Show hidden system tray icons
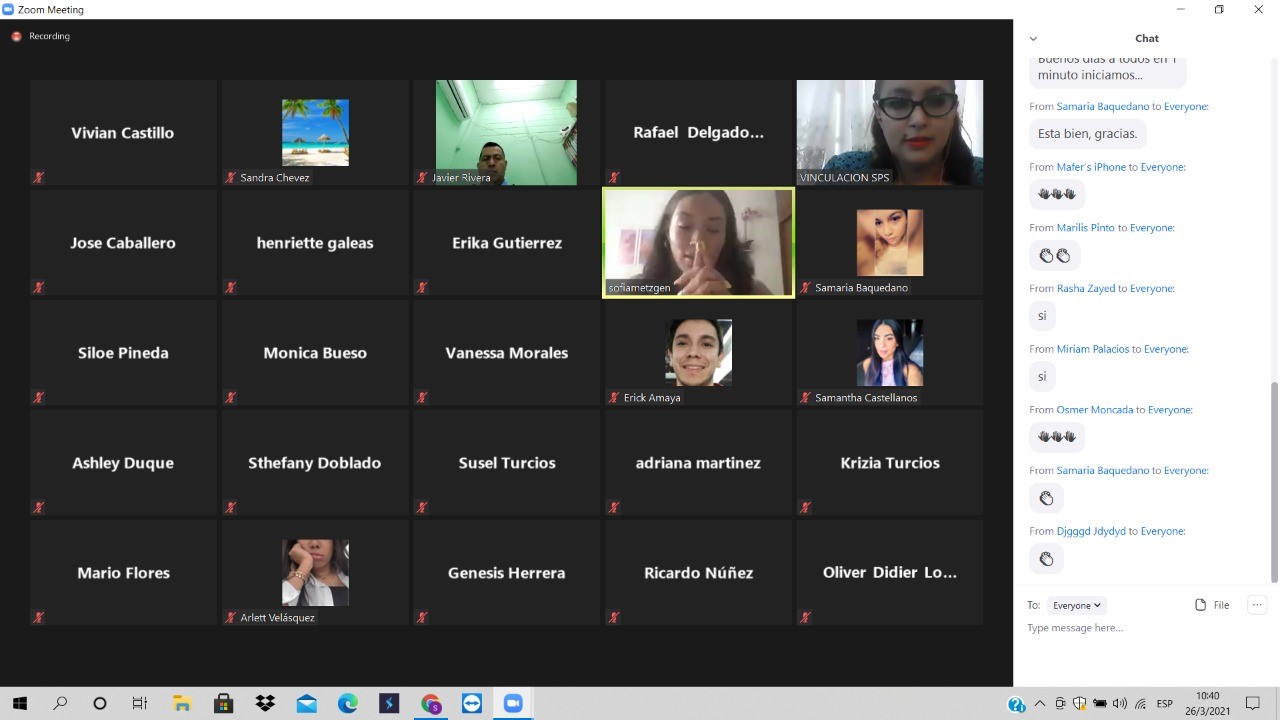 tap(1040, 704)
